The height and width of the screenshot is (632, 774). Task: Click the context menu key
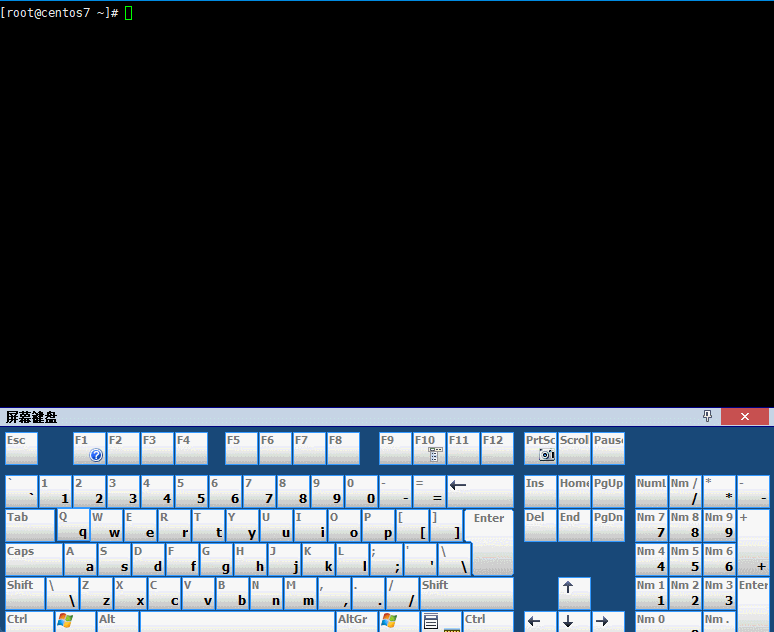point(441,622)
